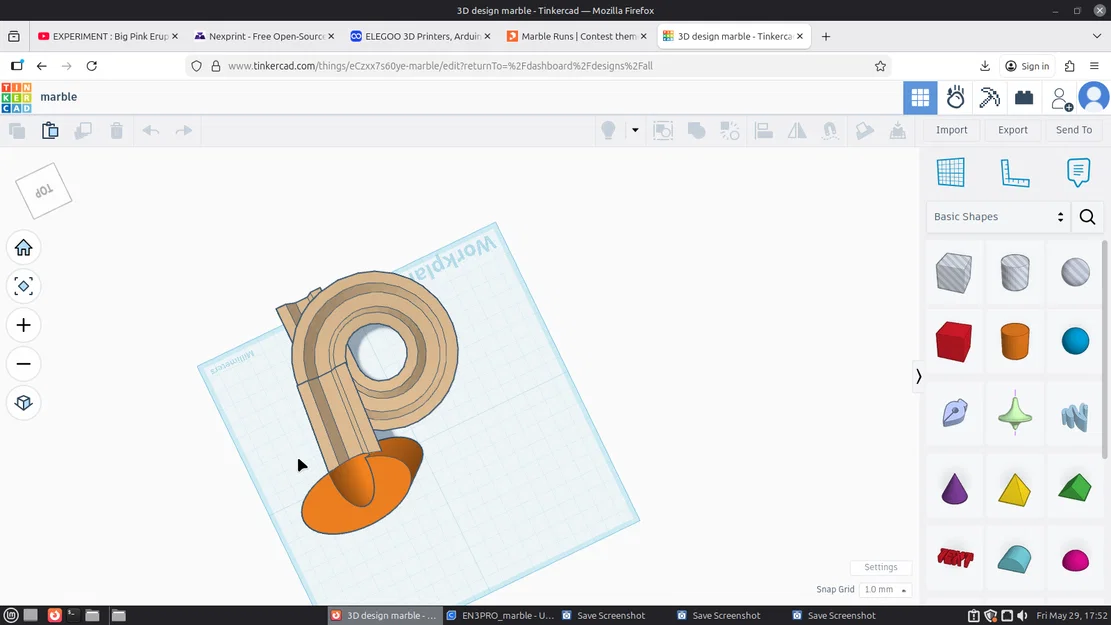
Task: Fit all in view
Action: pyautogui.click(x=23, y=286)
